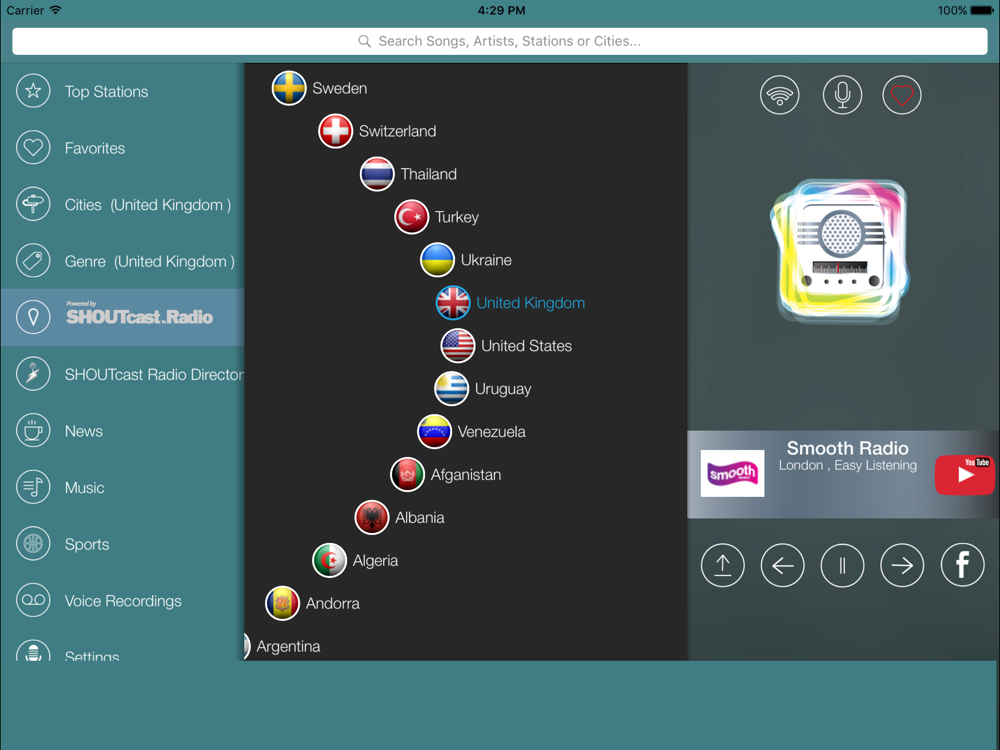Open Genre (United Kingdom) menu
The image size is (1000, 750).
(150, 261)
